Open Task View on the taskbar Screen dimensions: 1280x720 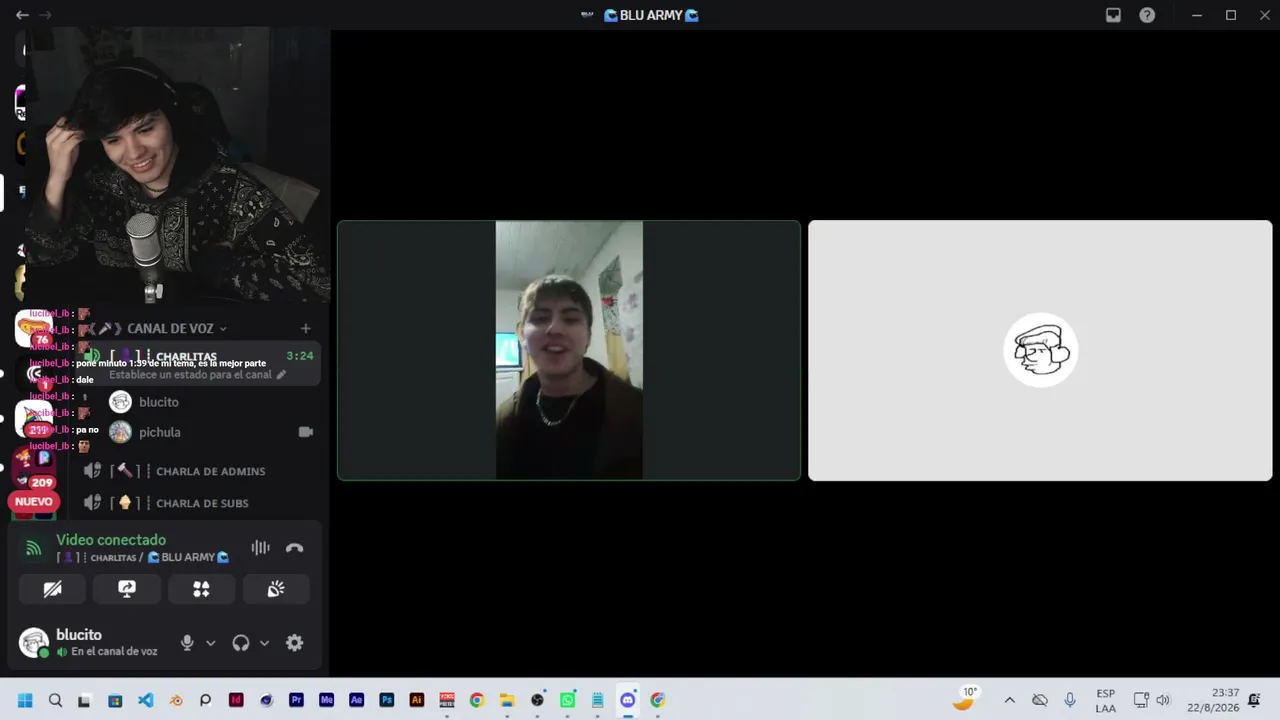point(85,700)
